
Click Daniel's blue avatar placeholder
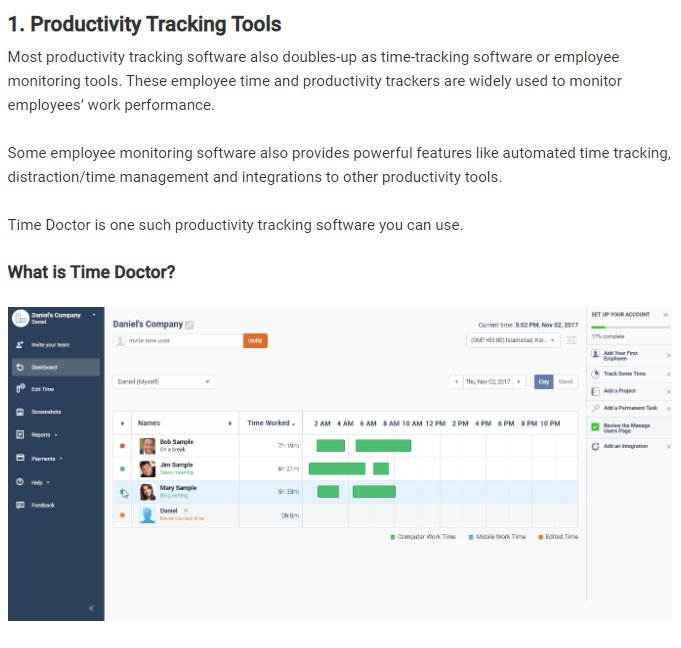pos(148,515)
